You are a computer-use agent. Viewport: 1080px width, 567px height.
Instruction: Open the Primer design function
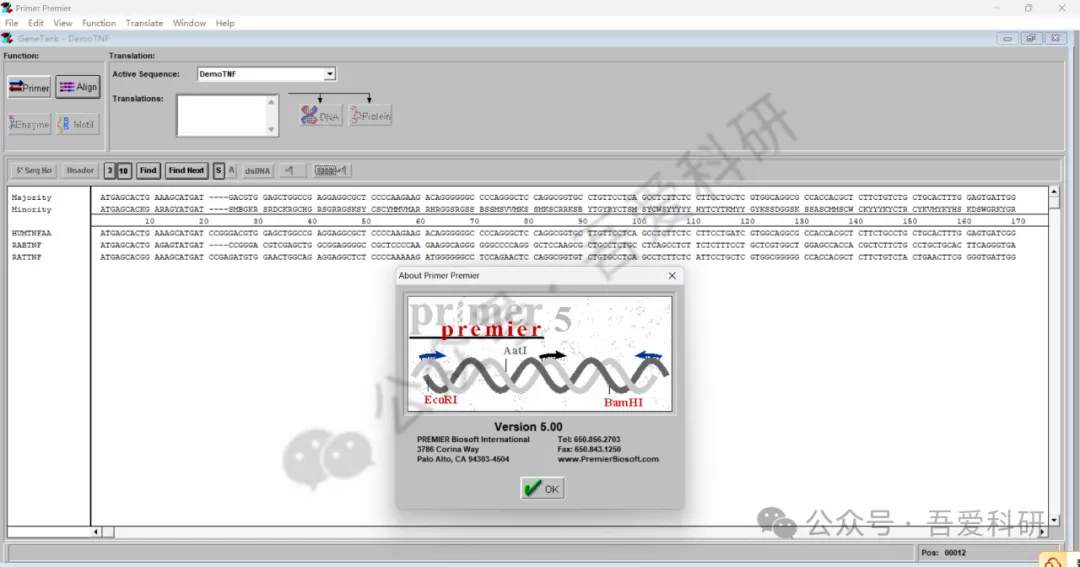click(29, 87)
